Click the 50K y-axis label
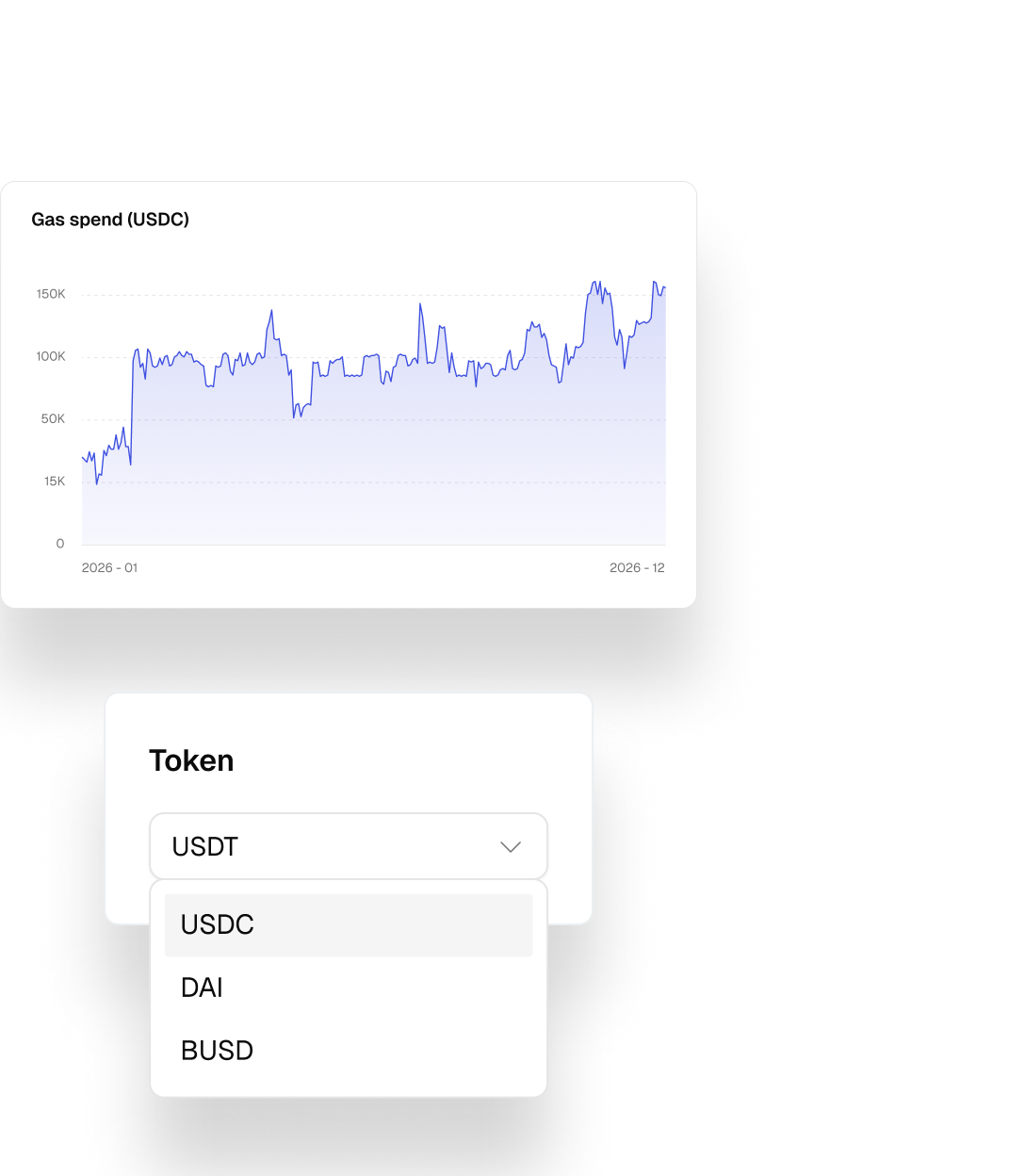Image resolution: width=1025 pixels, height=1176 pixels. [53, 418]
